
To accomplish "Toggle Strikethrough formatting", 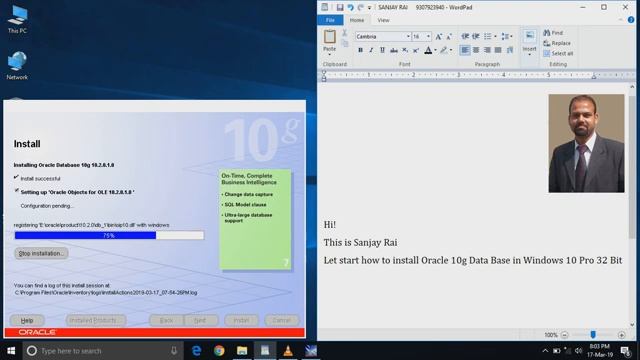I will [x=393, y=50].
